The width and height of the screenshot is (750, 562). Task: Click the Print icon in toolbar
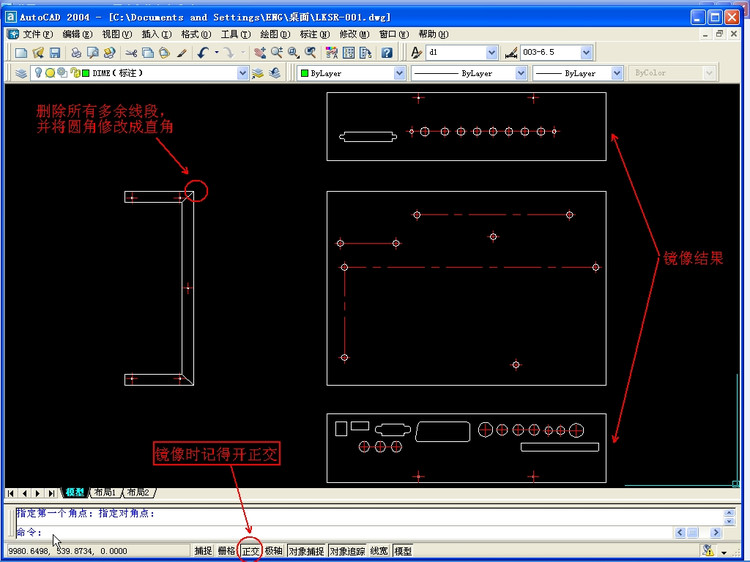pos(76,53)
